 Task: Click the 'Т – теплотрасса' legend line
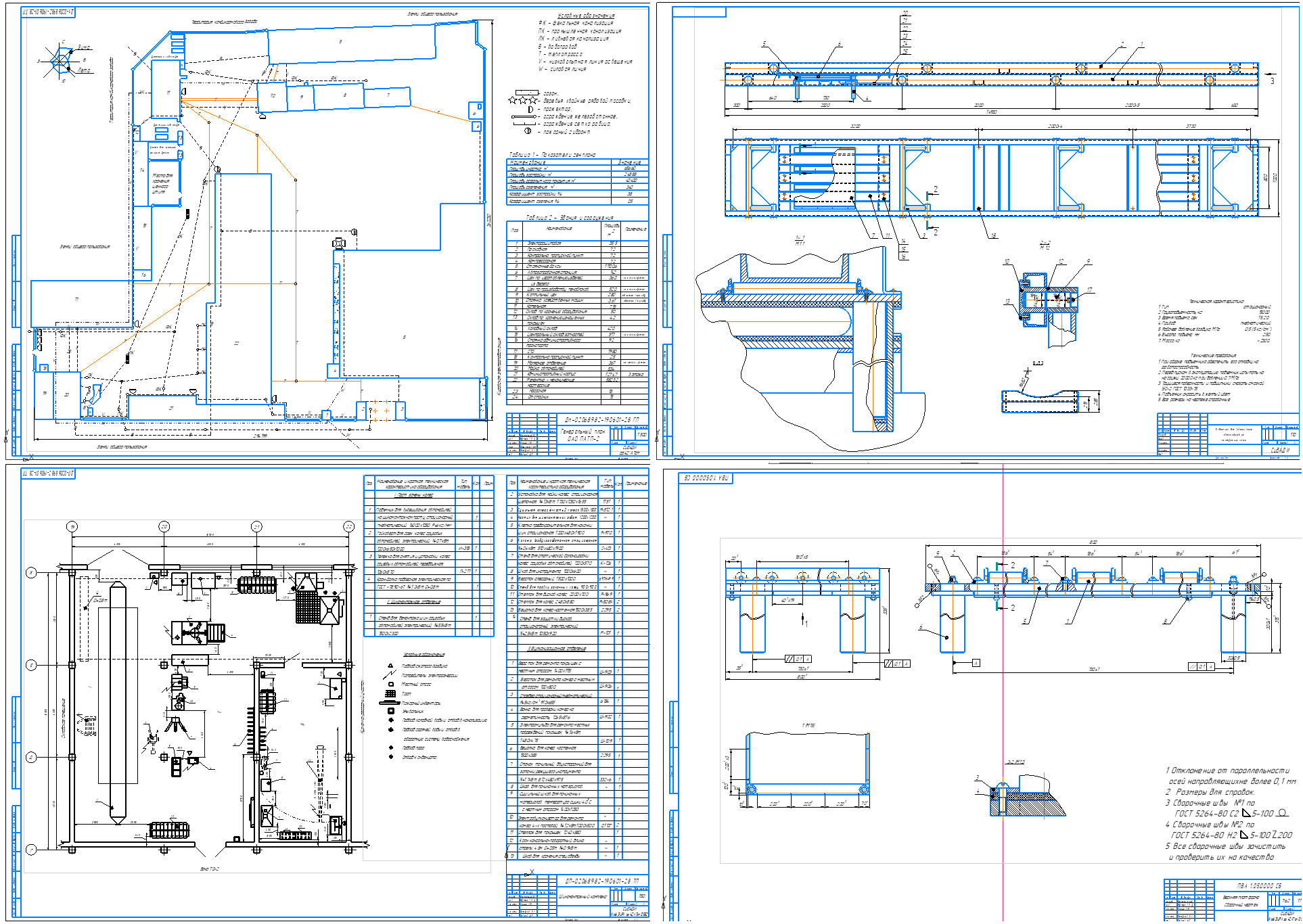coord(560,54)
